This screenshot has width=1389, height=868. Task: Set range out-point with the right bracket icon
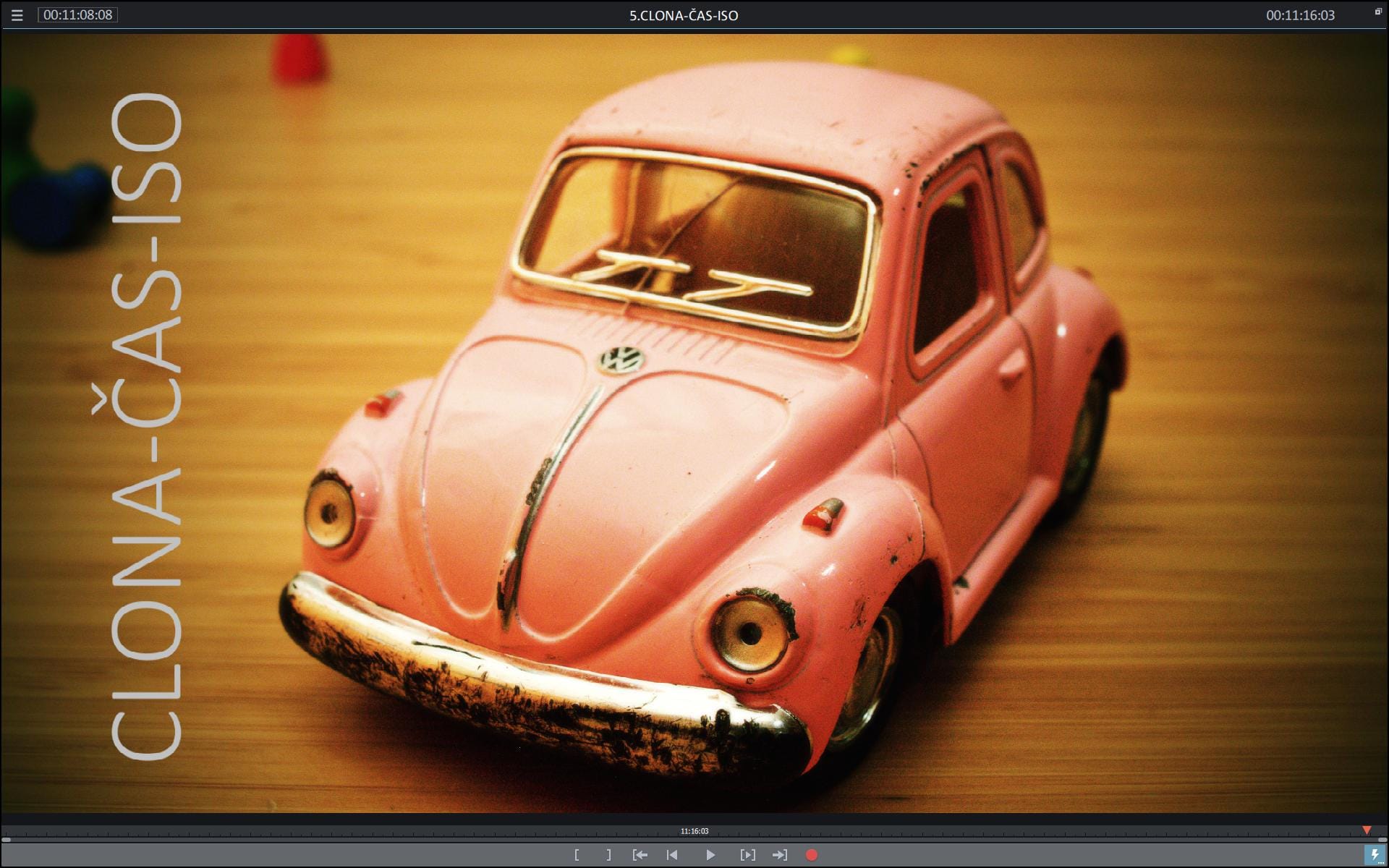(x=609, y=855)
